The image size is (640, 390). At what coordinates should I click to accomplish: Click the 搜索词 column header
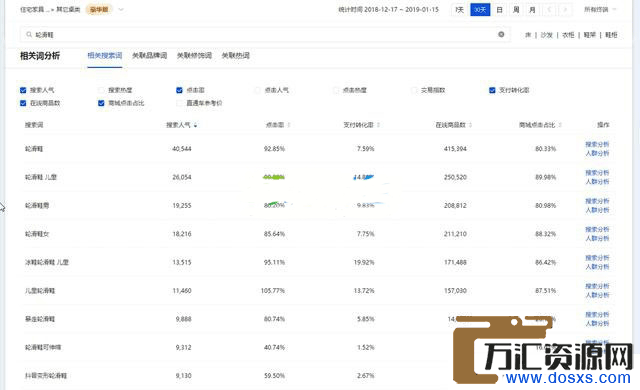point(34,125)
